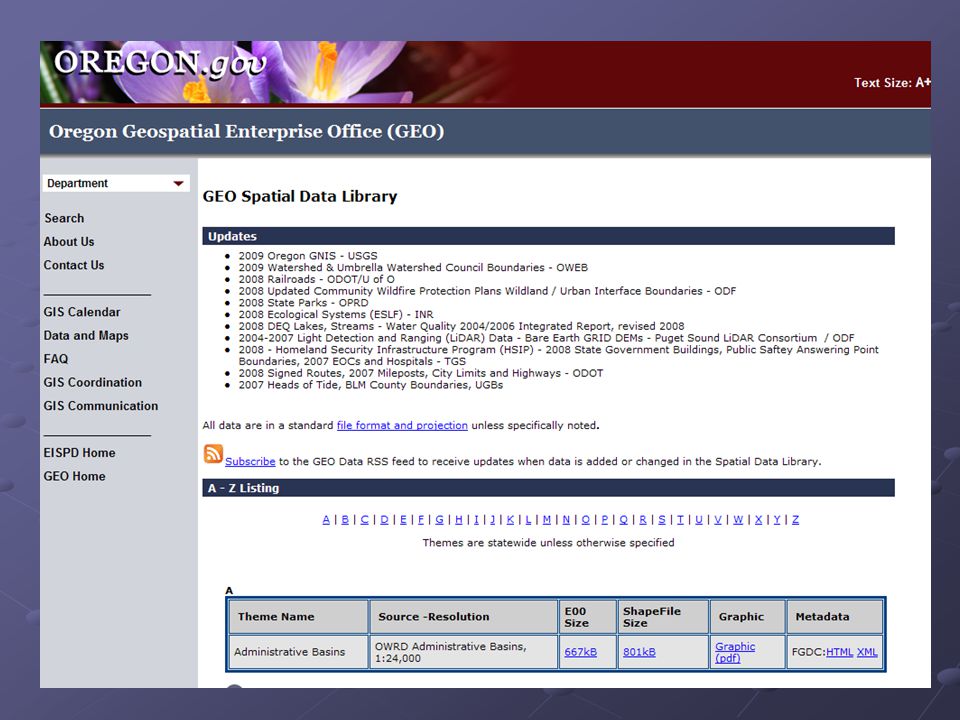Jump to letter F listing
The image size is (960, 720).
(x=421, y=519)
